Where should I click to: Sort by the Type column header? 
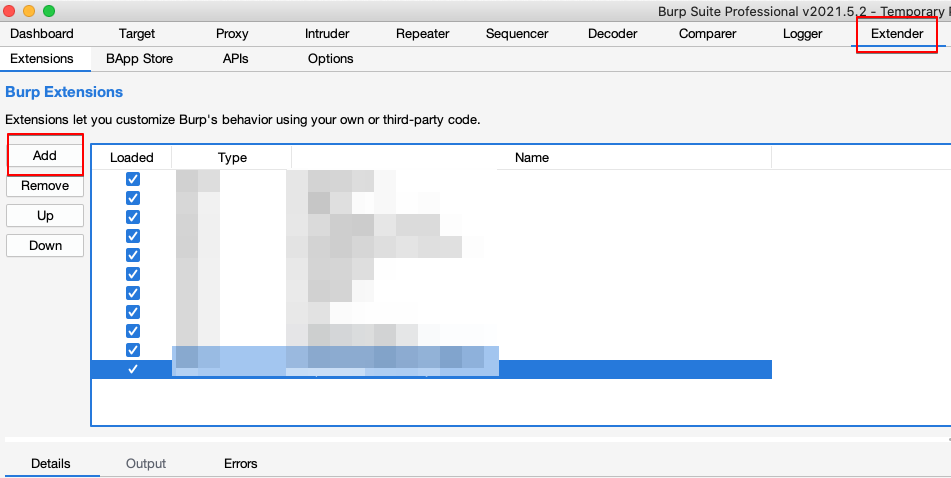click(232, 158)
